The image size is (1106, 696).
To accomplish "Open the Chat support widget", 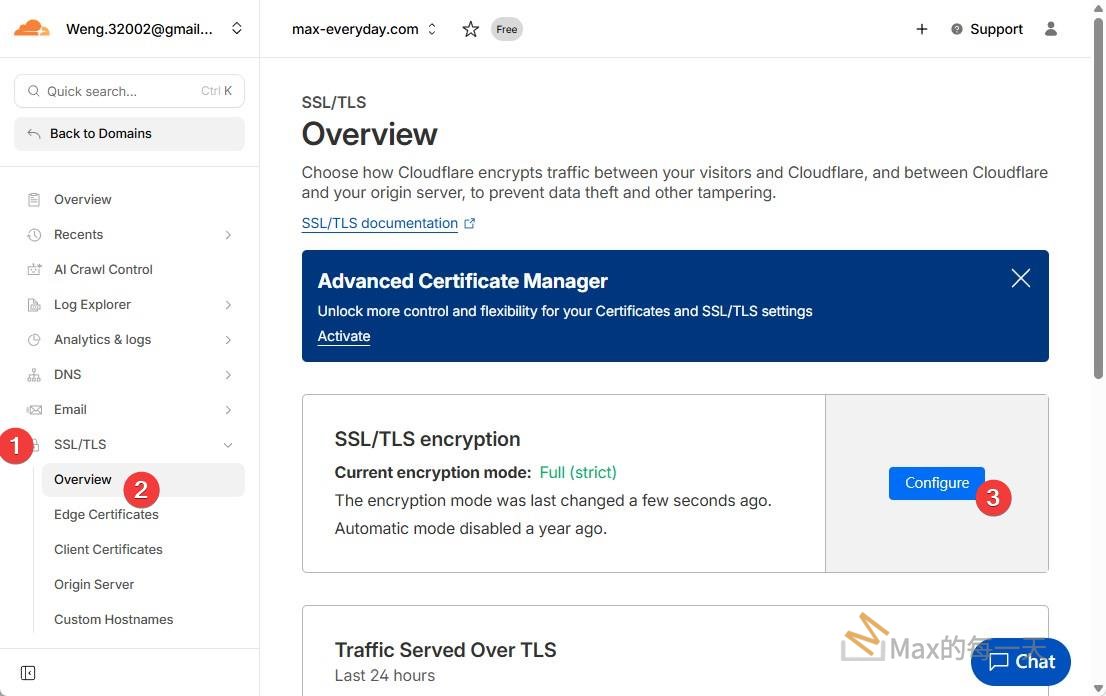I will pyautogui.click(x=1020, y=661).
